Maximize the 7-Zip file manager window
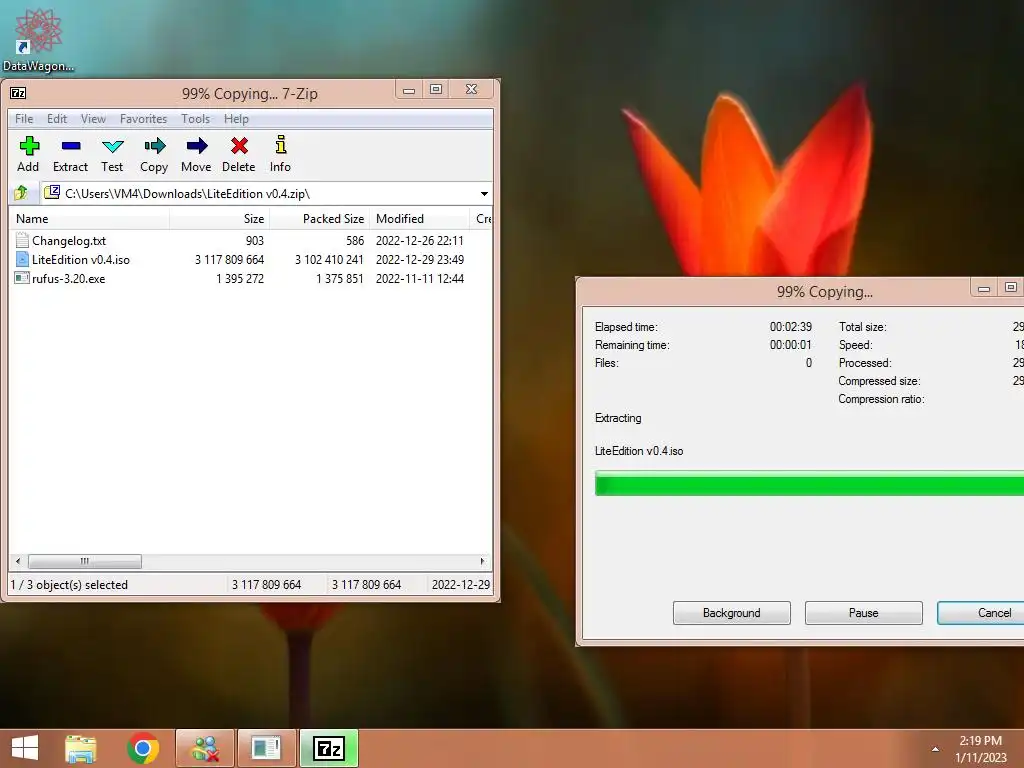Viewport: 1024px width, 768px height. point(436,89)
